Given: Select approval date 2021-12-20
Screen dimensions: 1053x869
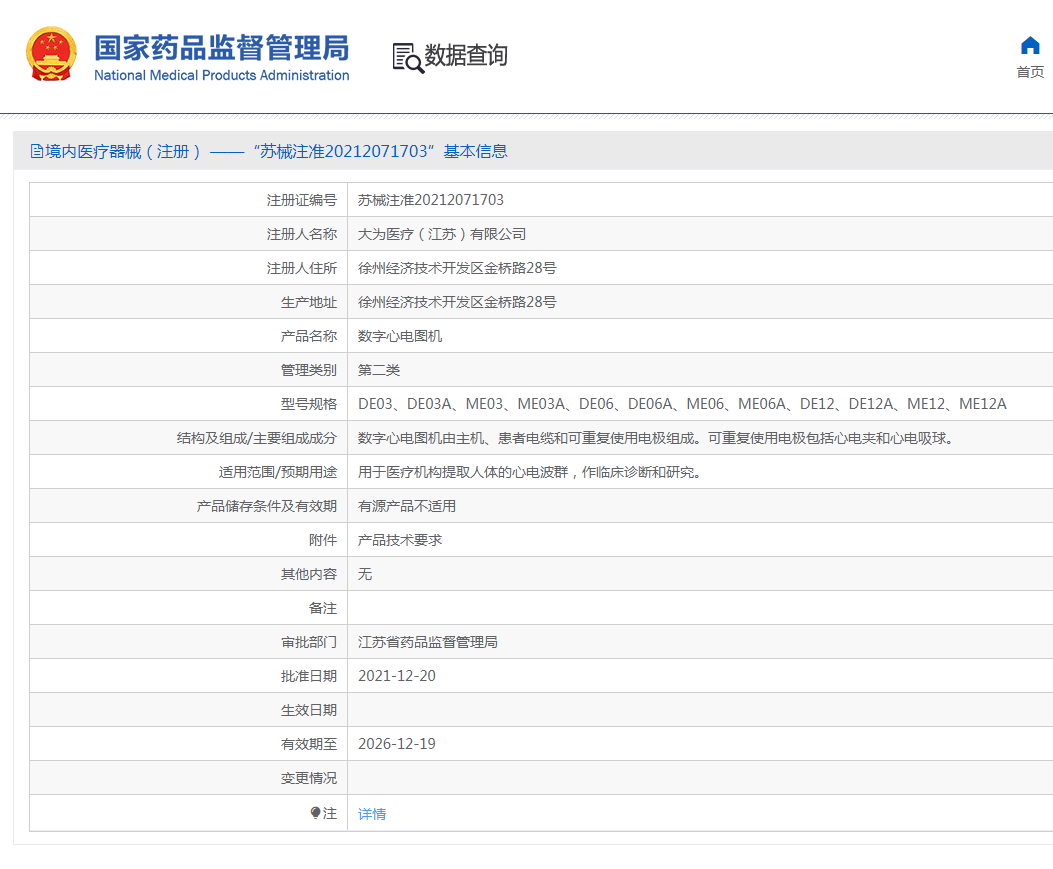Looking at the screenshot, I should pyautogui.click(x=397, y=676).
